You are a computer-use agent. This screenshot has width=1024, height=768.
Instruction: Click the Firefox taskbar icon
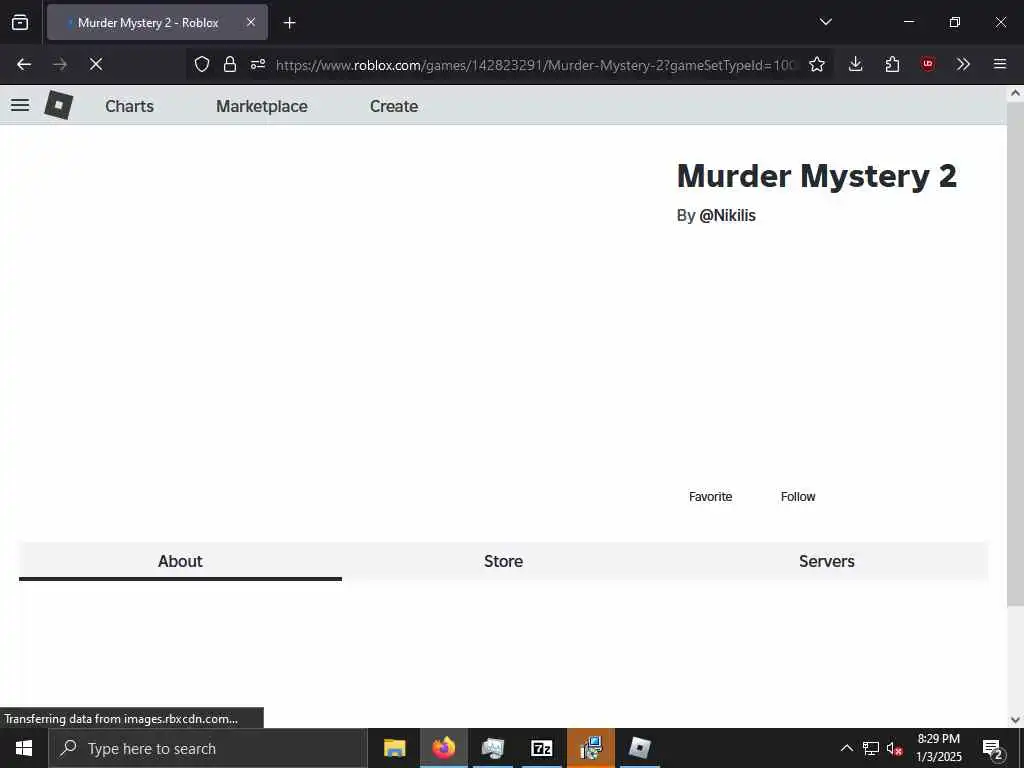pyautogui.click(x=443, y=748)
